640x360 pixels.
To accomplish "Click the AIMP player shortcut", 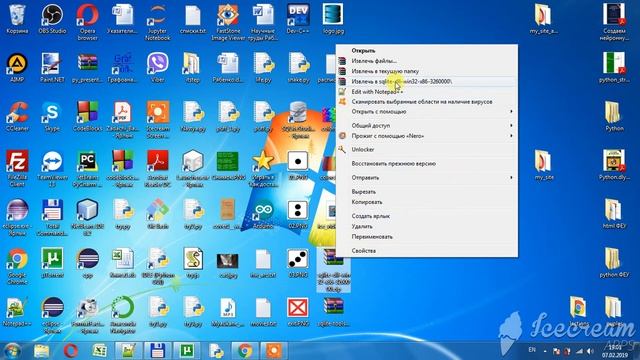I will tap(17, 68).
